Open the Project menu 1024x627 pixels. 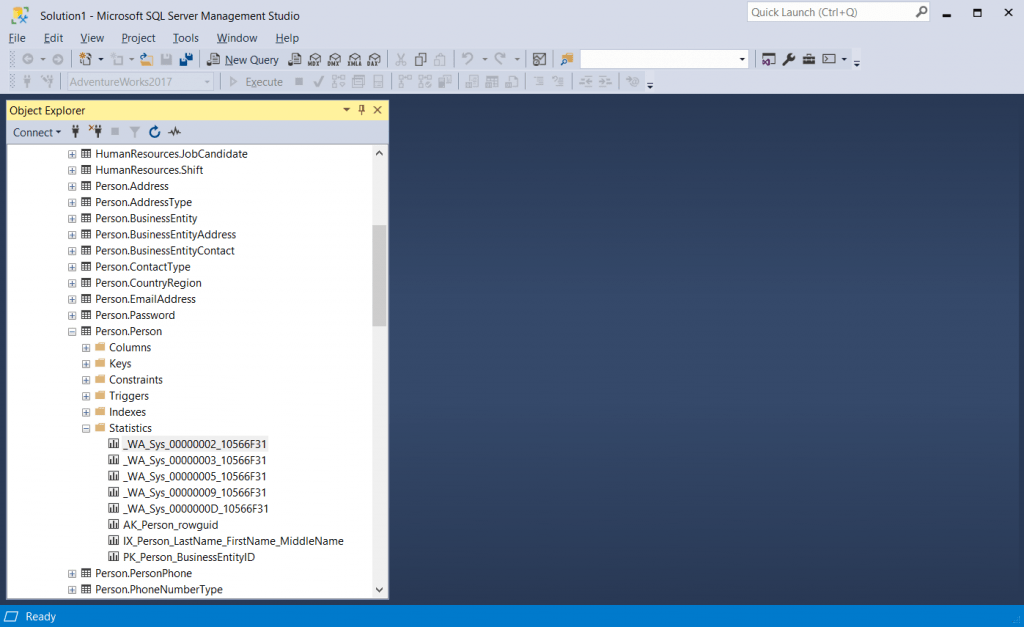tap(138, 37)
